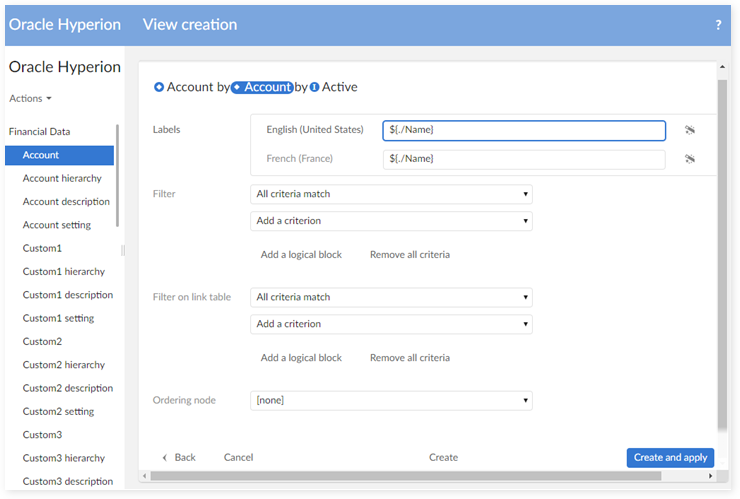Click the circle icon before 'Account by'
740x499 pixels.
point(159,87)
